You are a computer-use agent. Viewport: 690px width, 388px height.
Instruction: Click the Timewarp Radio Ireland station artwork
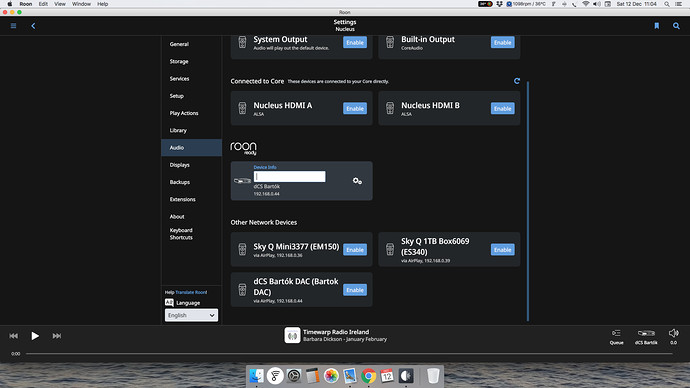point(292,335)
